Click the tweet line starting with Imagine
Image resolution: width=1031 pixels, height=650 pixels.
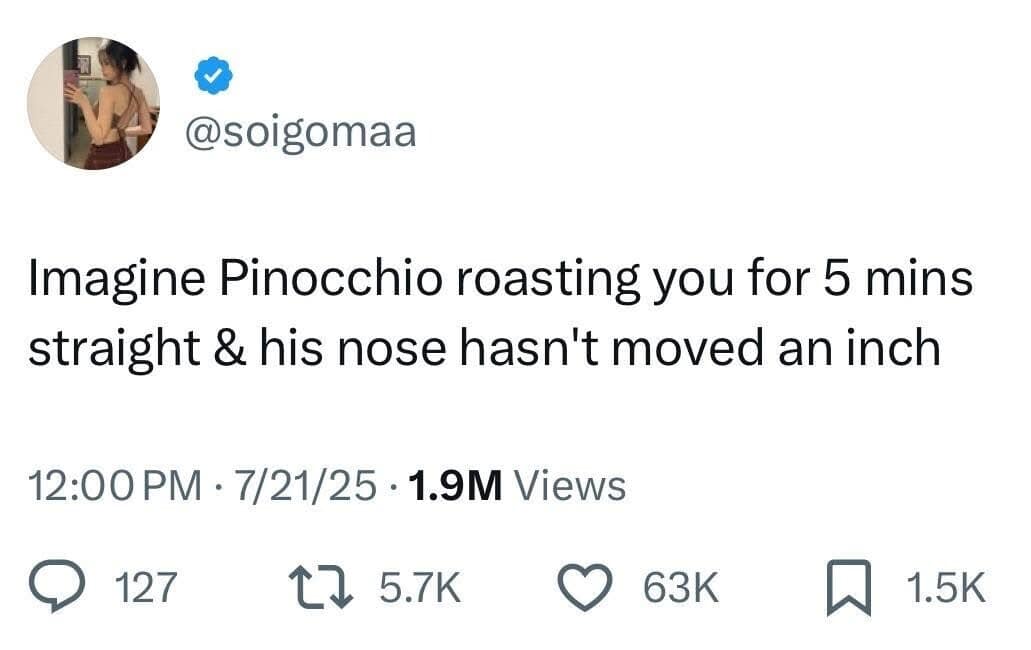(x=500, y=281)
